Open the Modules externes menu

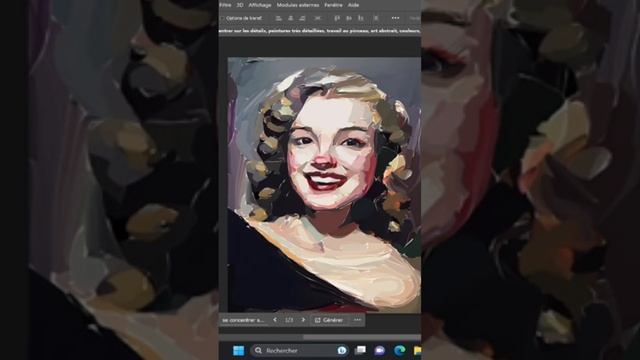point(298,5)
